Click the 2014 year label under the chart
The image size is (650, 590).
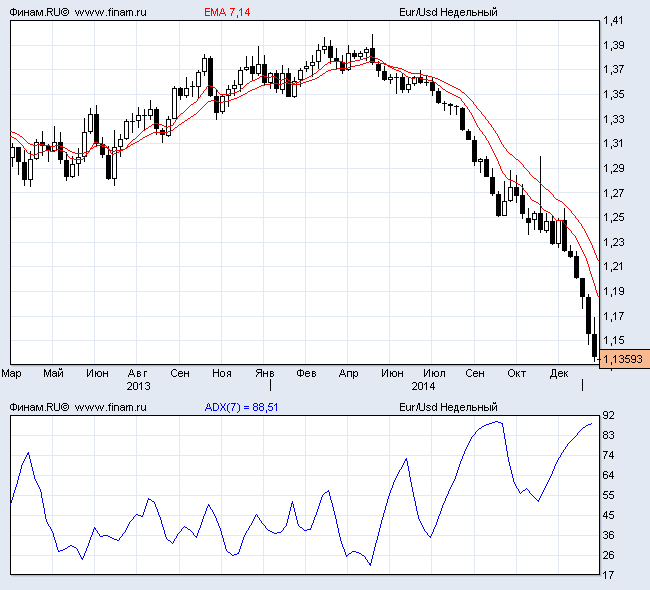pos(423,385)
